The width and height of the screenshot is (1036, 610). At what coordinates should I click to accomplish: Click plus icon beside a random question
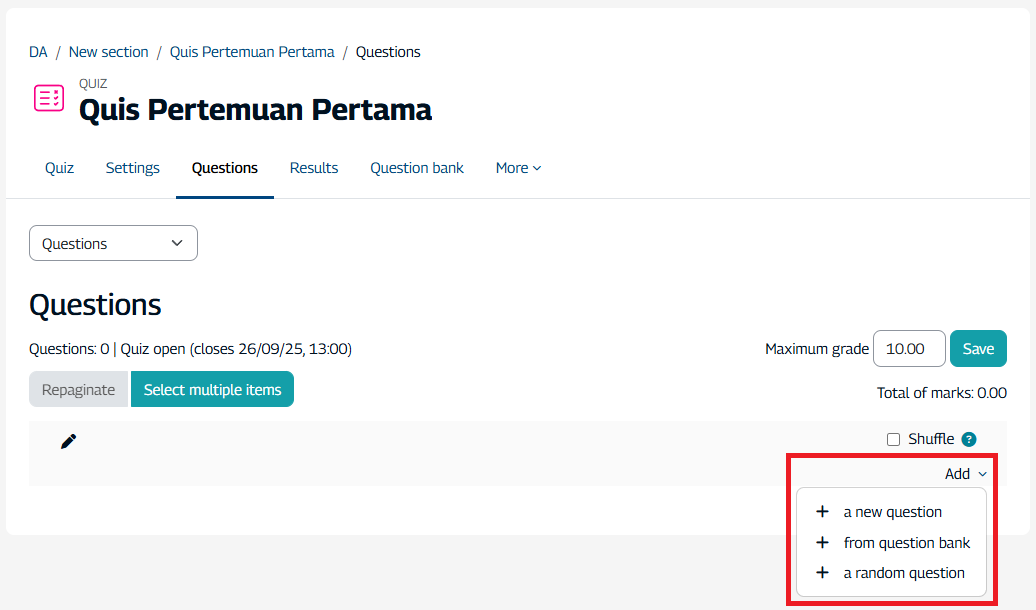(x=823, y=573)
